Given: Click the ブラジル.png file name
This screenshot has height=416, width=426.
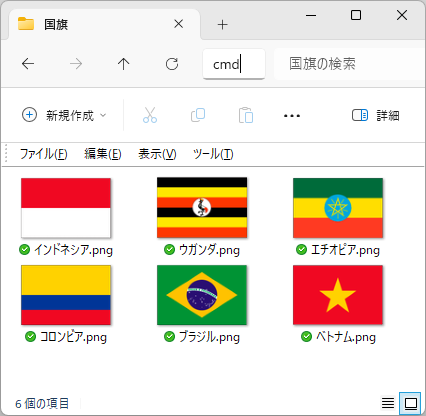Looking at the screenshot, I should (x=209, y=337).
